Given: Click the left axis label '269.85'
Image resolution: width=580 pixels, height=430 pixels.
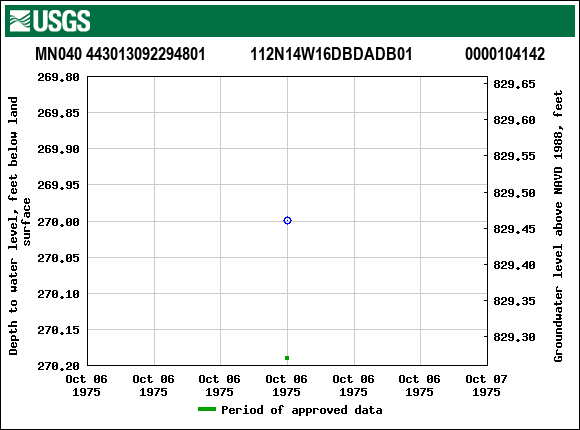Looking at the screenshot, I should (58, 113).
